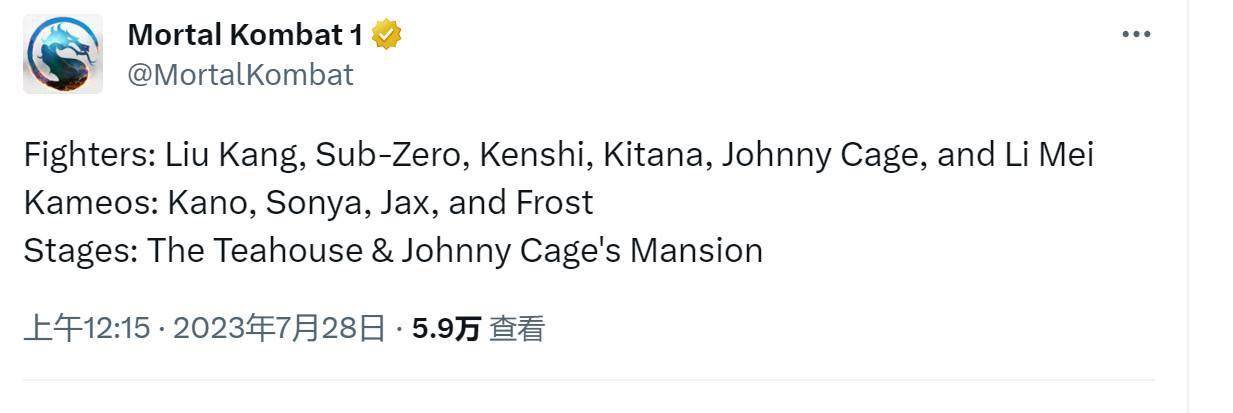Click the 5.9万 view count

[x=446, y=328]
